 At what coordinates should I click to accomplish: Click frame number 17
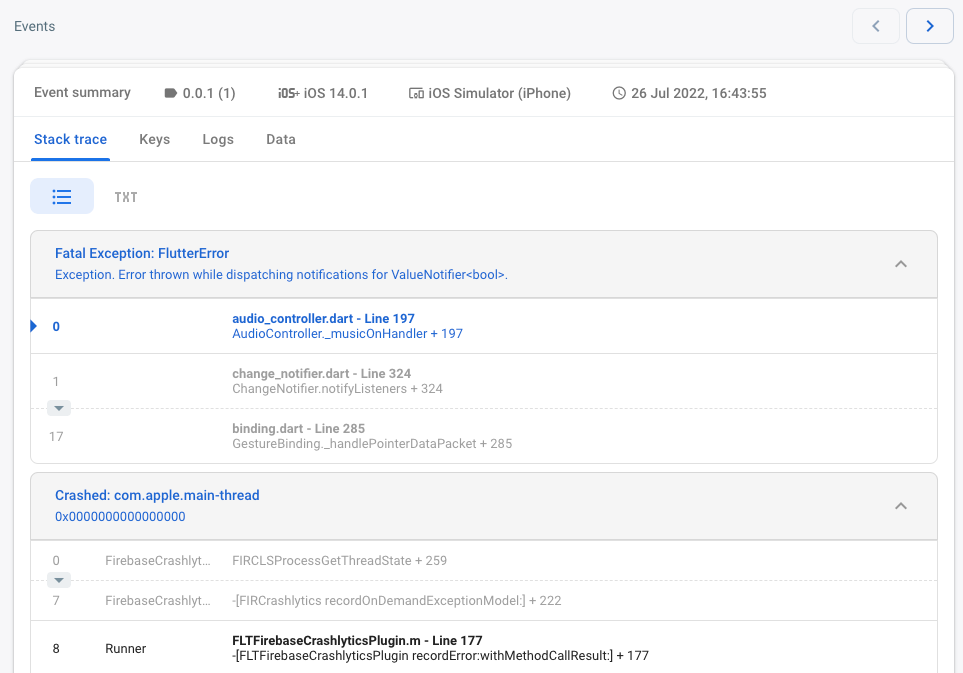(56, 437)
